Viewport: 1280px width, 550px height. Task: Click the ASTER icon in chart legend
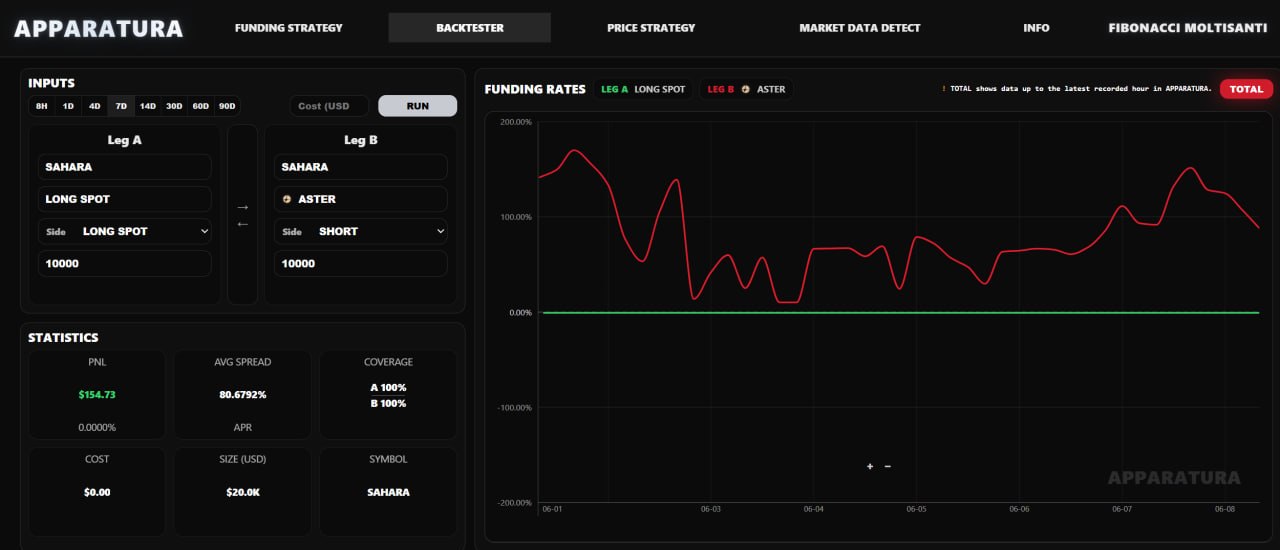click(x=745, y=89)
